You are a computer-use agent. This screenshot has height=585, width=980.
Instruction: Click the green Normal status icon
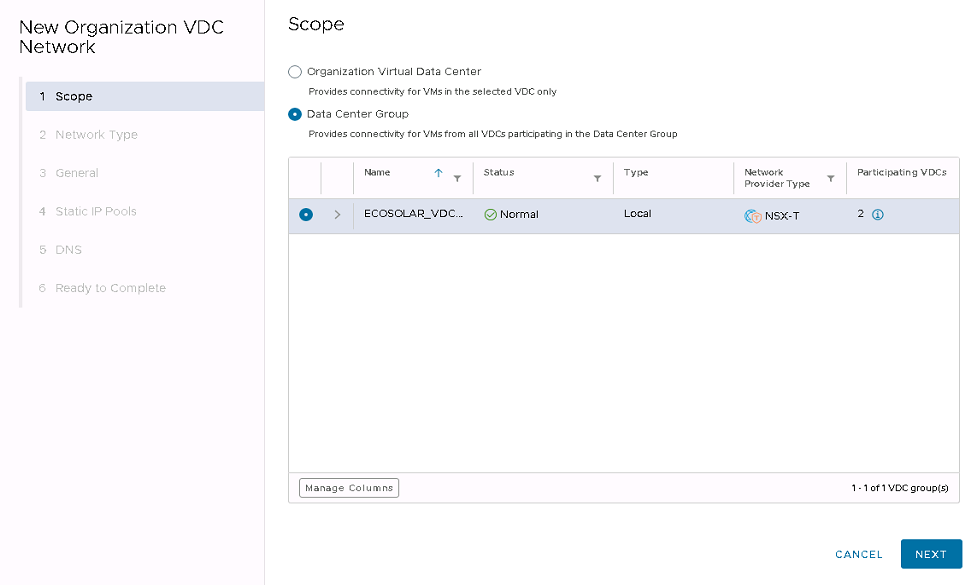click(490, 215)
